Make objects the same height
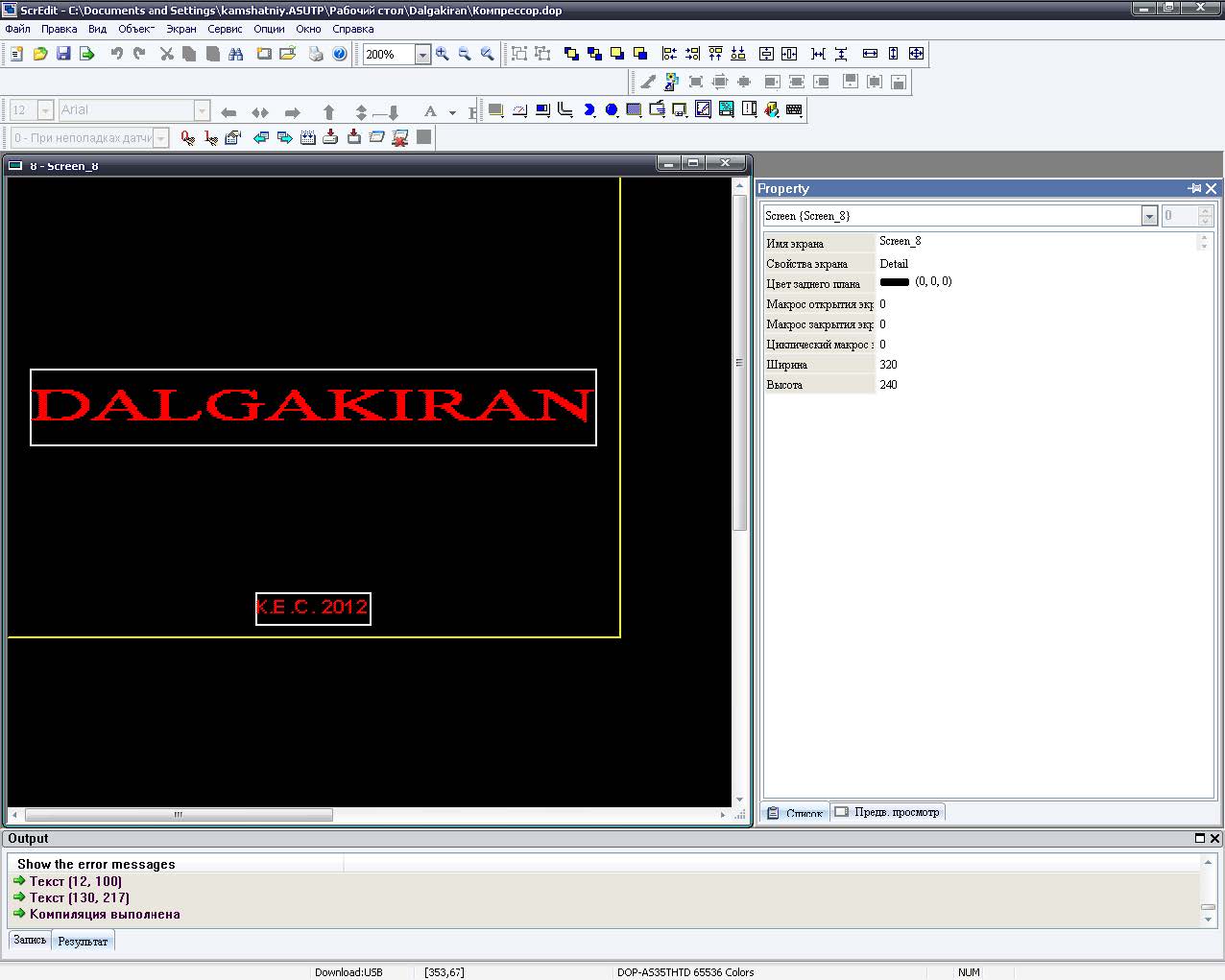Image resolution: width=1225 pixels, height=980 pixels. [x=893, y=54]
